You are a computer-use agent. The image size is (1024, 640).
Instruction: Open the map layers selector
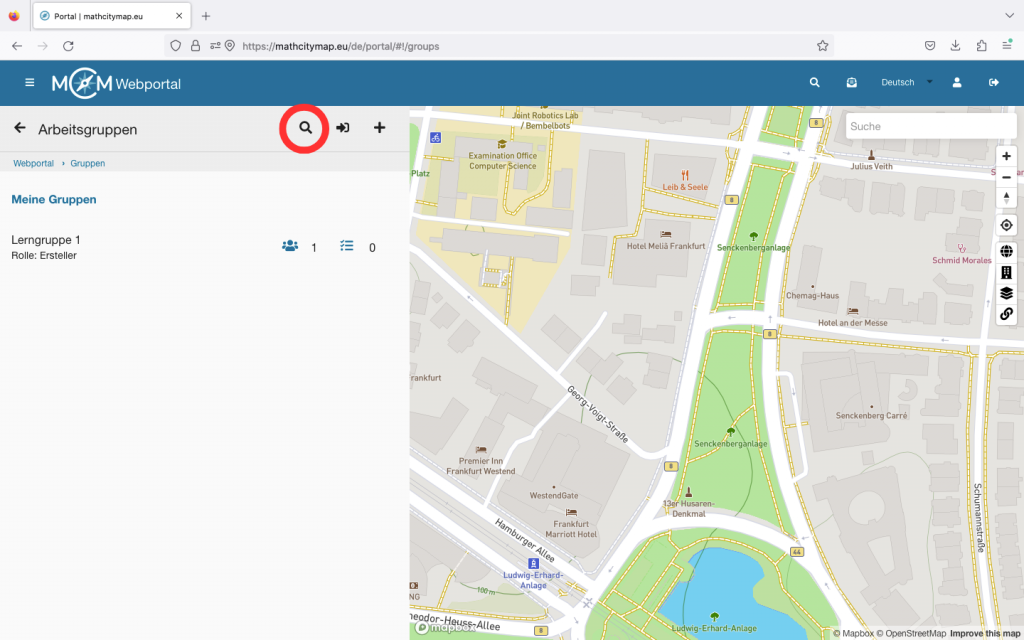[1006, 293]
